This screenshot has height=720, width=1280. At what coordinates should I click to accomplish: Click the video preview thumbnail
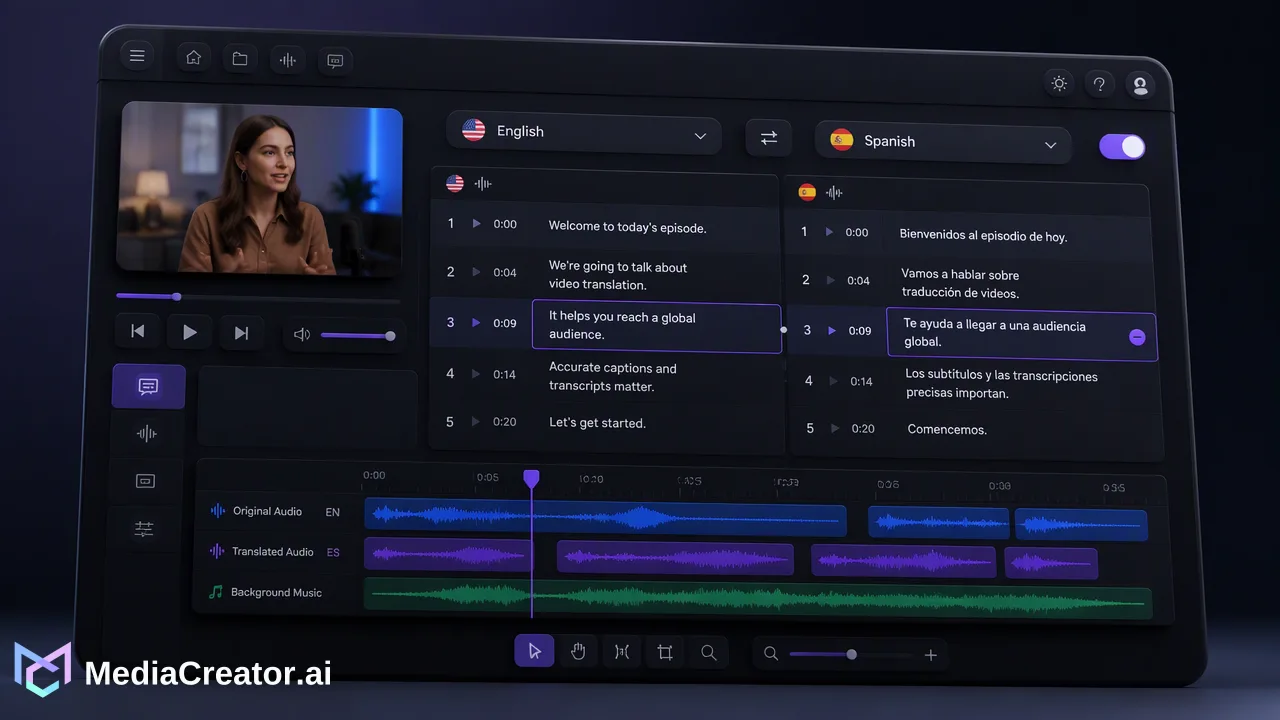pyautogui.click(x=261, y=189)
